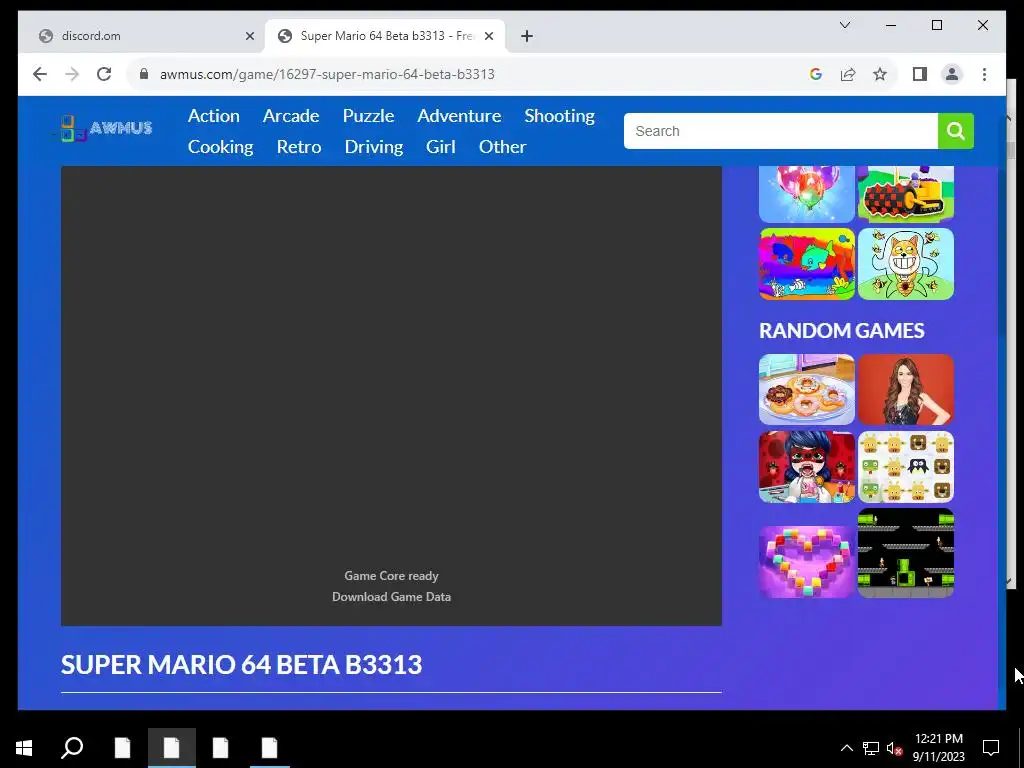Screen dimensions: 1024x768
Task: Open a new tab with plus button
Action: (x=527, y=36)
